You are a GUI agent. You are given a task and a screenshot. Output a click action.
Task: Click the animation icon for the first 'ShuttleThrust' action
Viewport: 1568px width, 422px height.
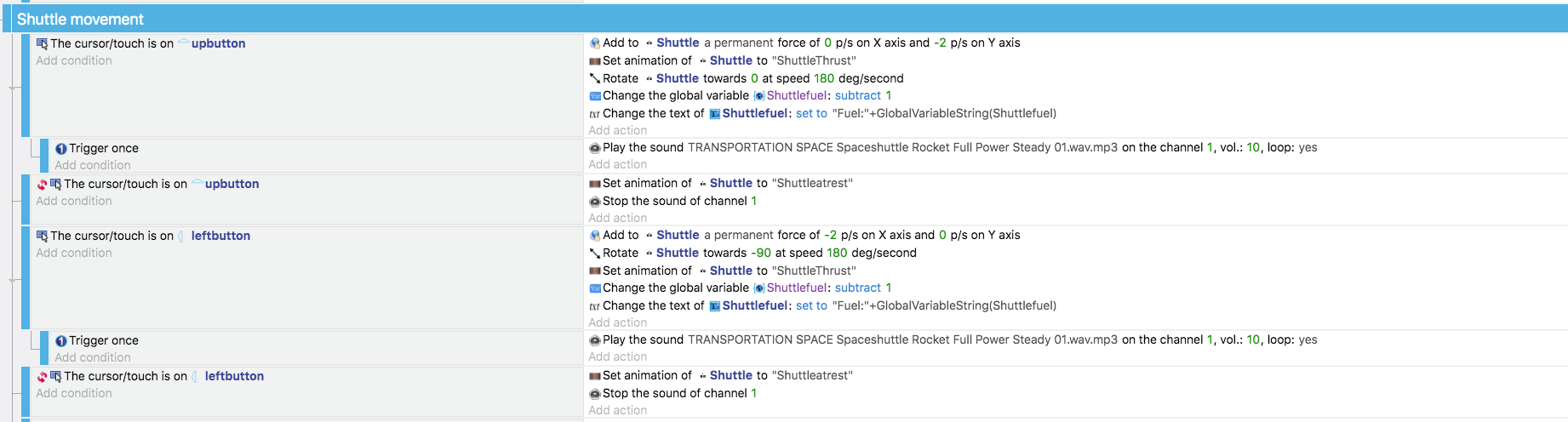595,60
